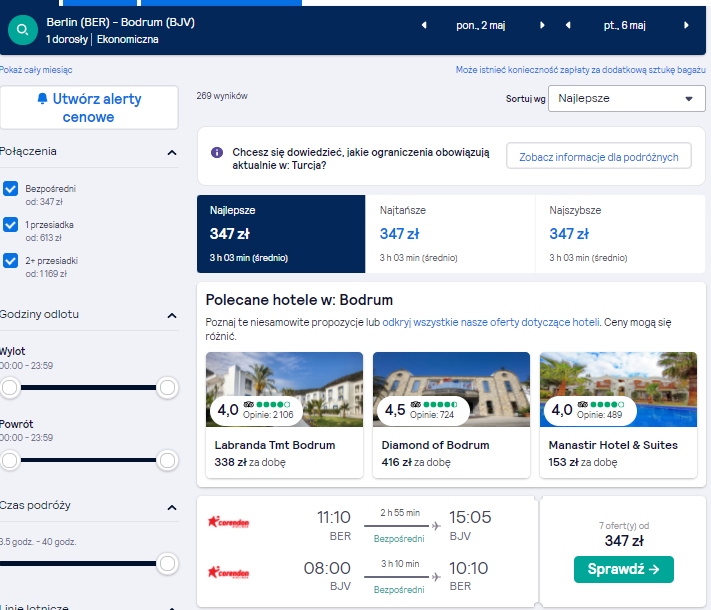711x610 pixels.
Task: Select the Najszybsze 347 zł tab
Action: click(x=620, y=234)
